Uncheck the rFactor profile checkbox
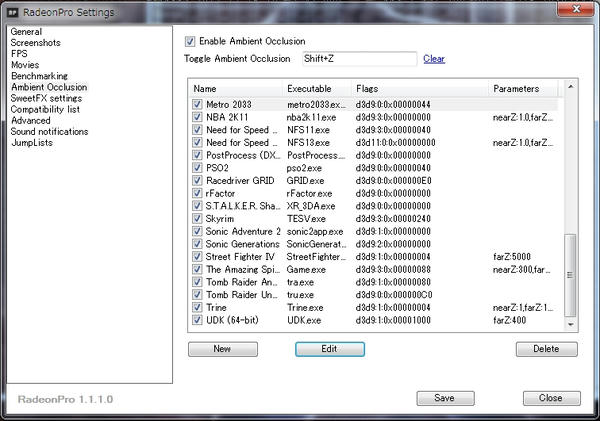The image size is (600, 421). pyautogui.click(x=197, y=193)
